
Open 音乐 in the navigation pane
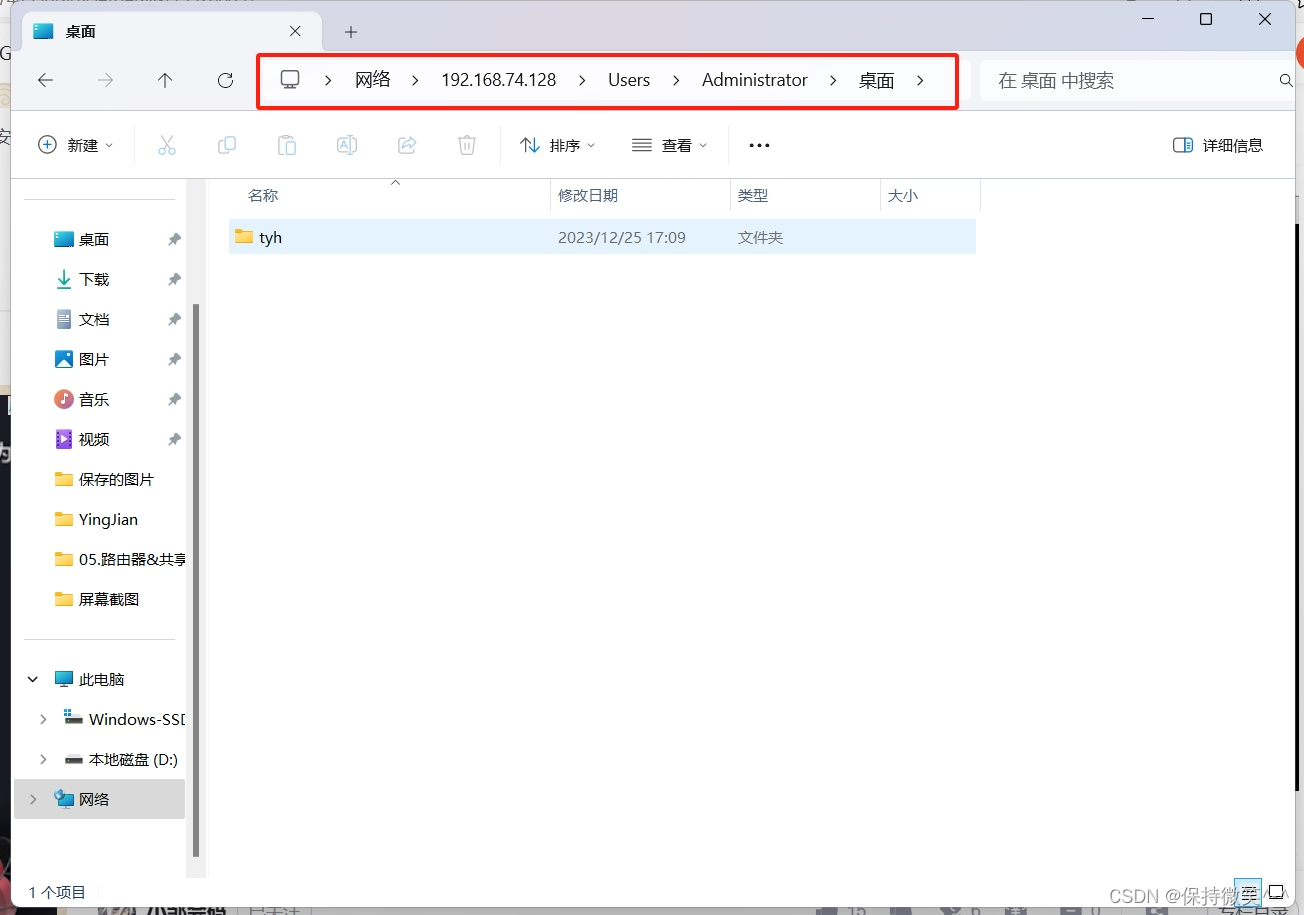point(94,400)
